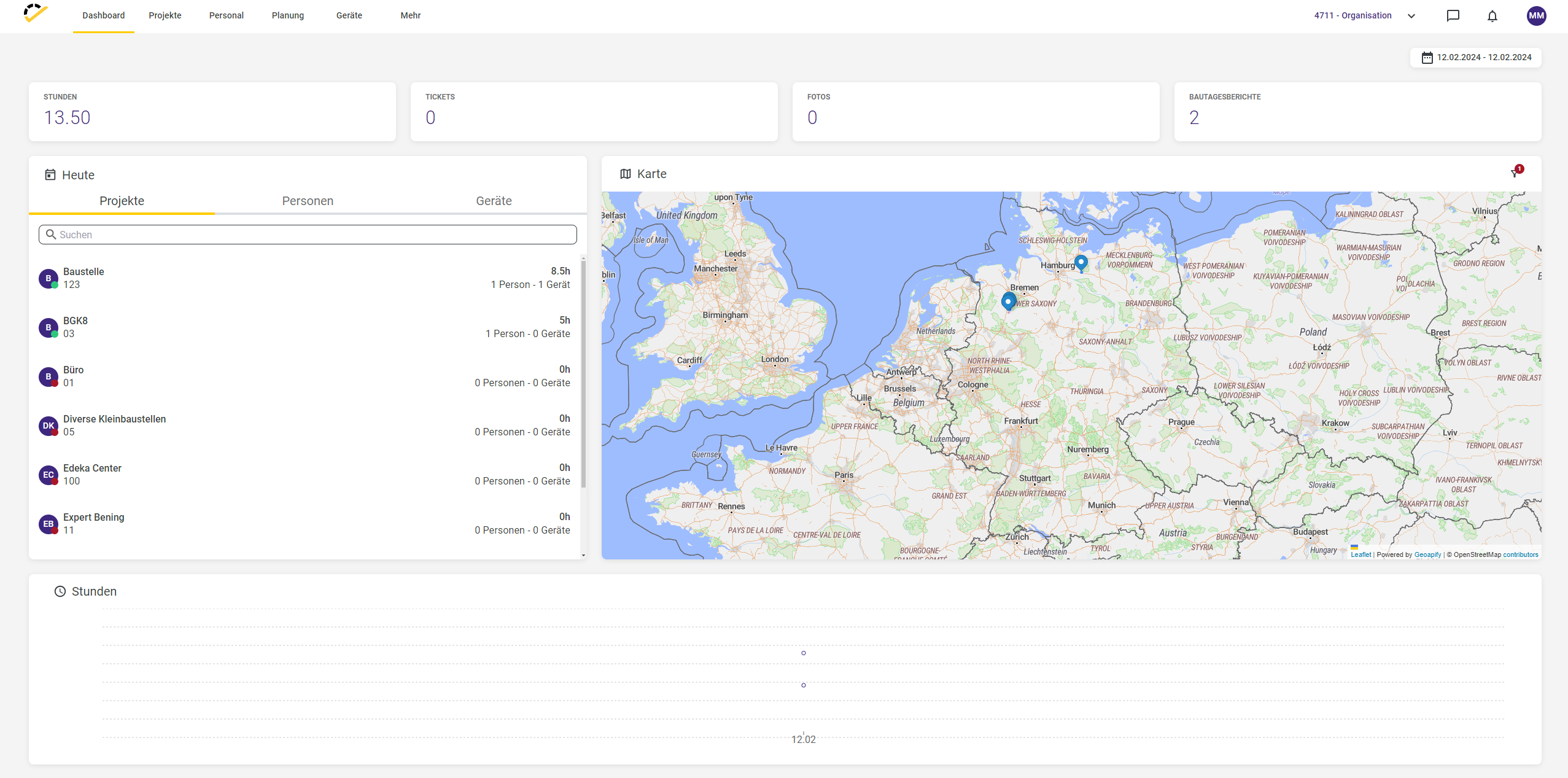Open the Planung navigation item
Image resolution: width=1568 pixels, height=778 pixels.
pyautogui.click(x=288, y=16)
